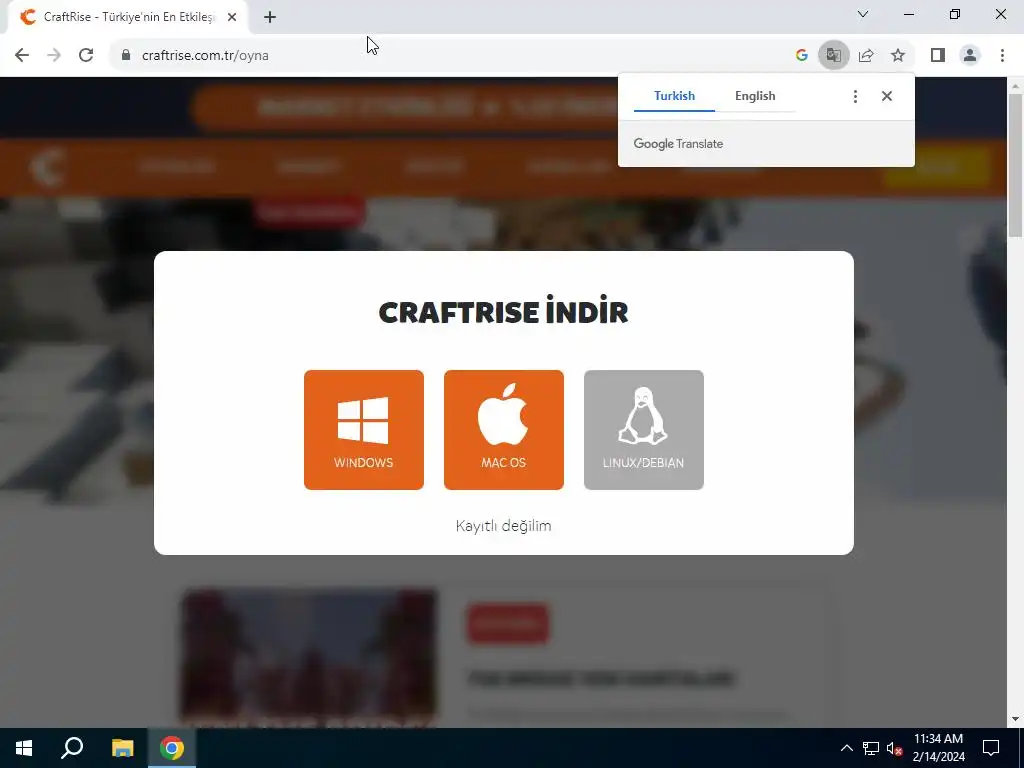Open Google Translate popup options menu
Screen dimensions: 1024x768
[x=855, y=97]
